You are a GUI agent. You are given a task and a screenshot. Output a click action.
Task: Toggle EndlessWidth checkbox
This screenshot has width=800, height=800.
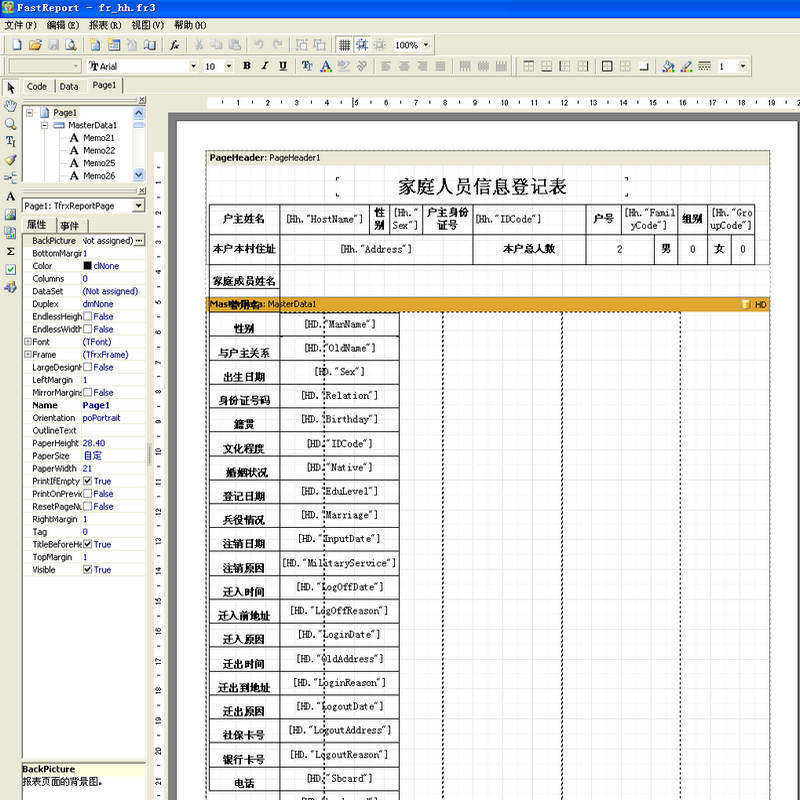[87, 329]
